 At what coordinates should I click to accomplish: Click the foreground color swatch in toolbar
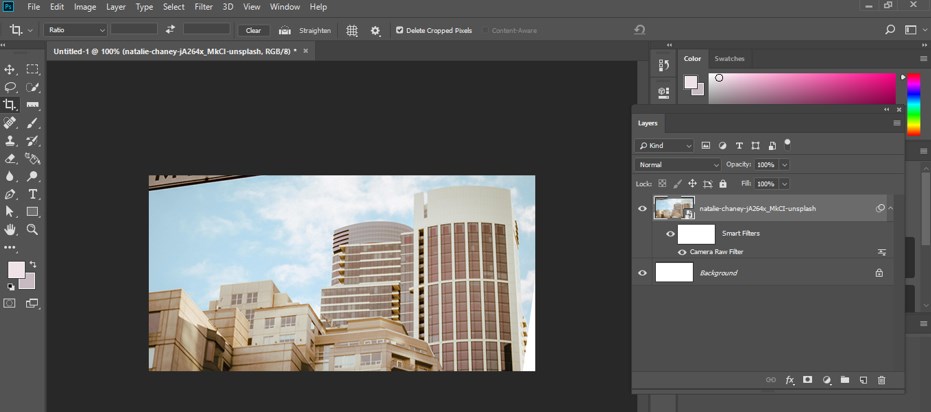16,270
